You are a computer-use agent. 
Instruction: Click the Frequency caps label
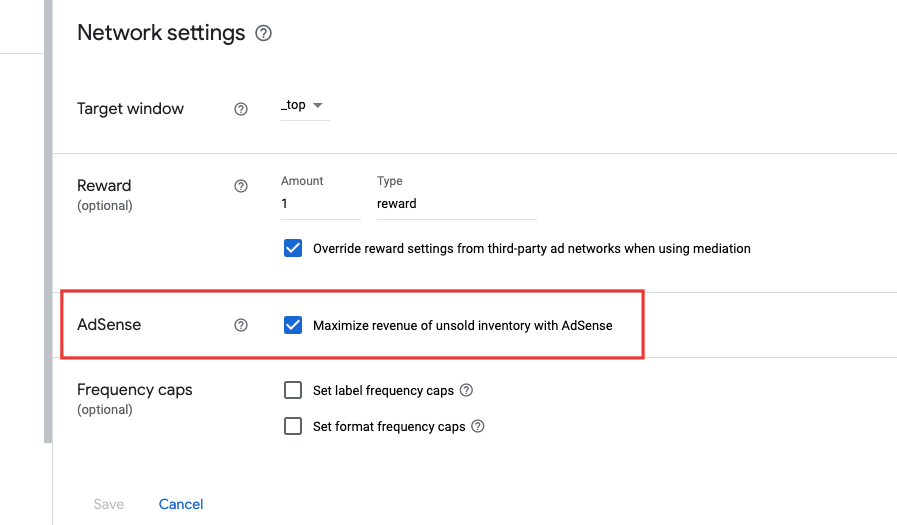135,390
